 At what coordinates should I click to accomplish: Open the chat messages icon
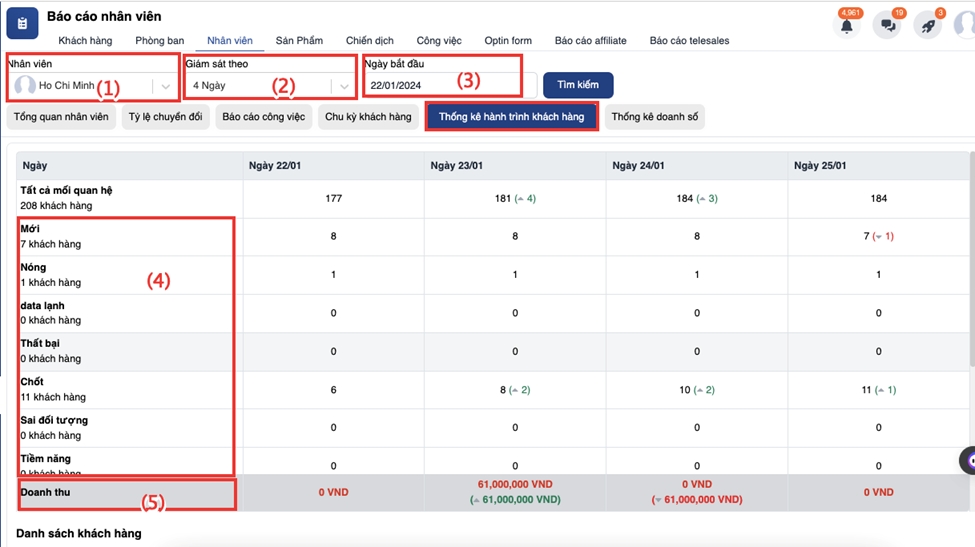pos(886,26)
